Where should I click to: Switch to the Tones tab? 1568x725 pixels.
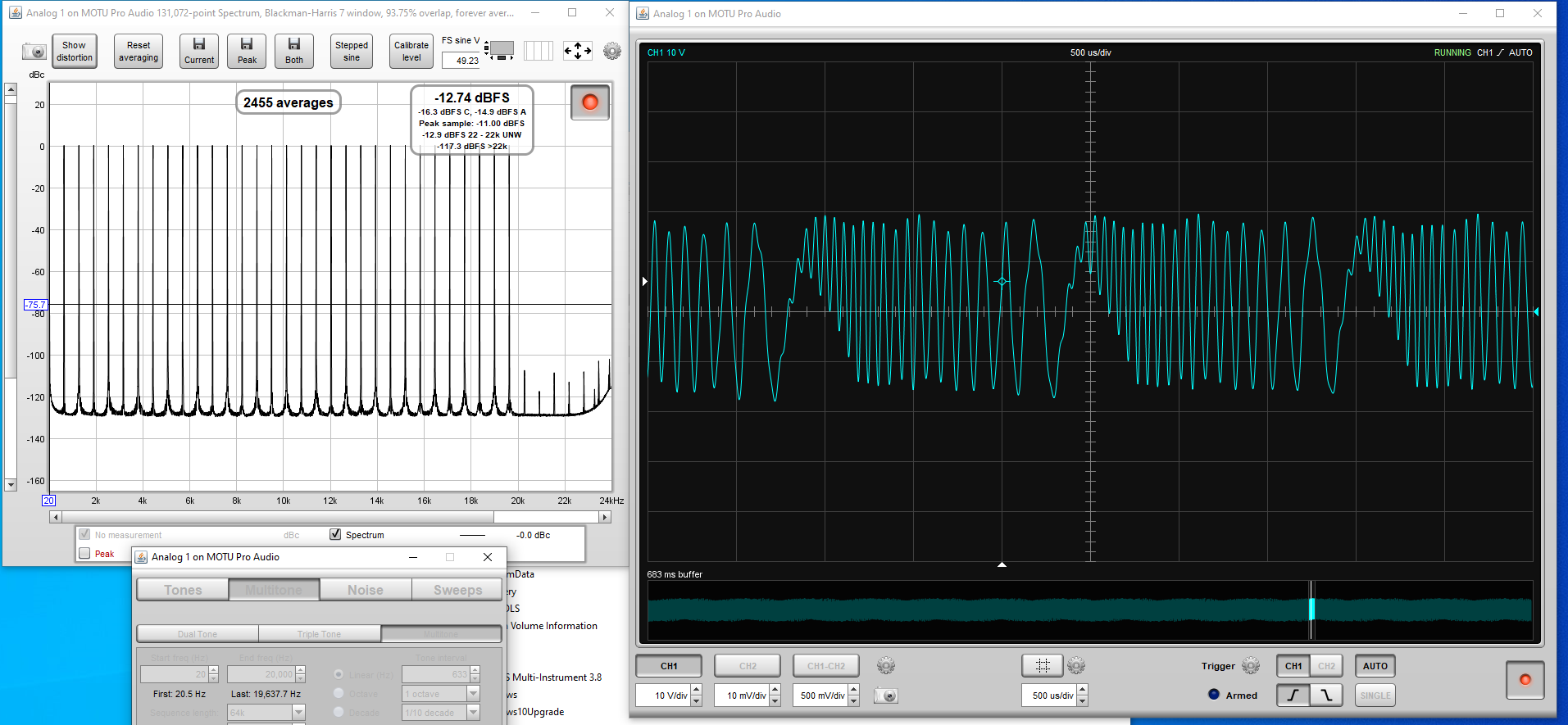click(183, 590)
